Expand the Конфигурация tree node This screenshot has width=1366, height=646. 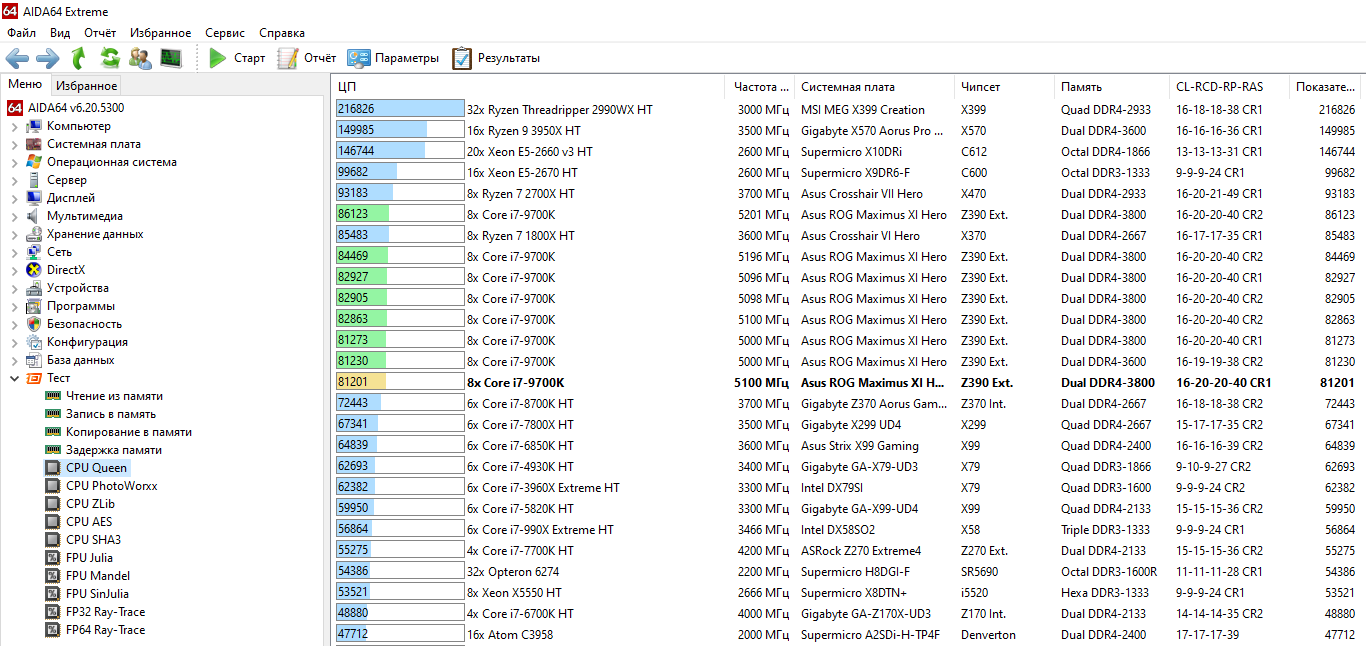click(x=14, y=342)
